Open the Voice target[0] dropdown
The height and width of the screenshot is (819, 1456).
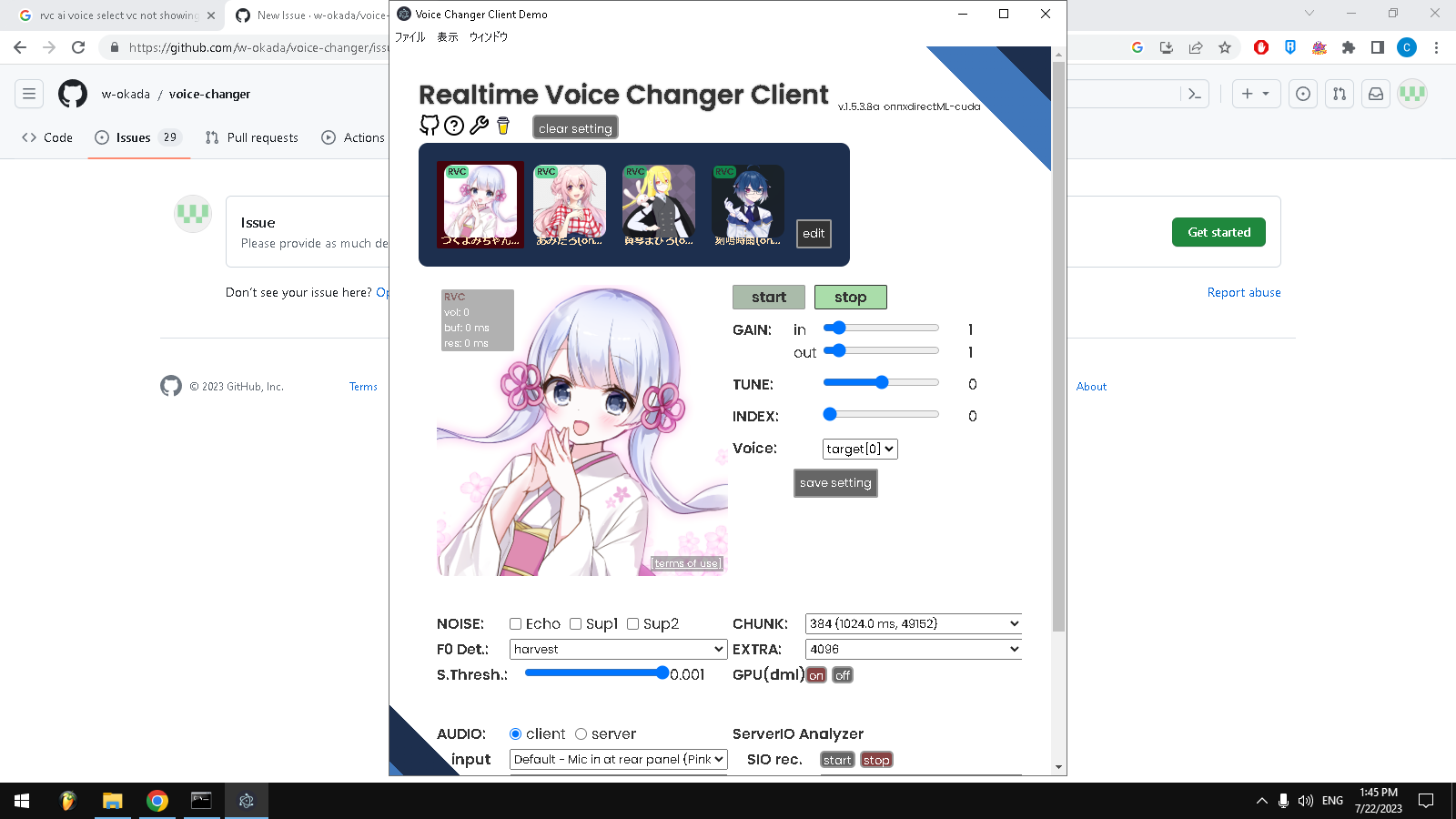[859, 449]
